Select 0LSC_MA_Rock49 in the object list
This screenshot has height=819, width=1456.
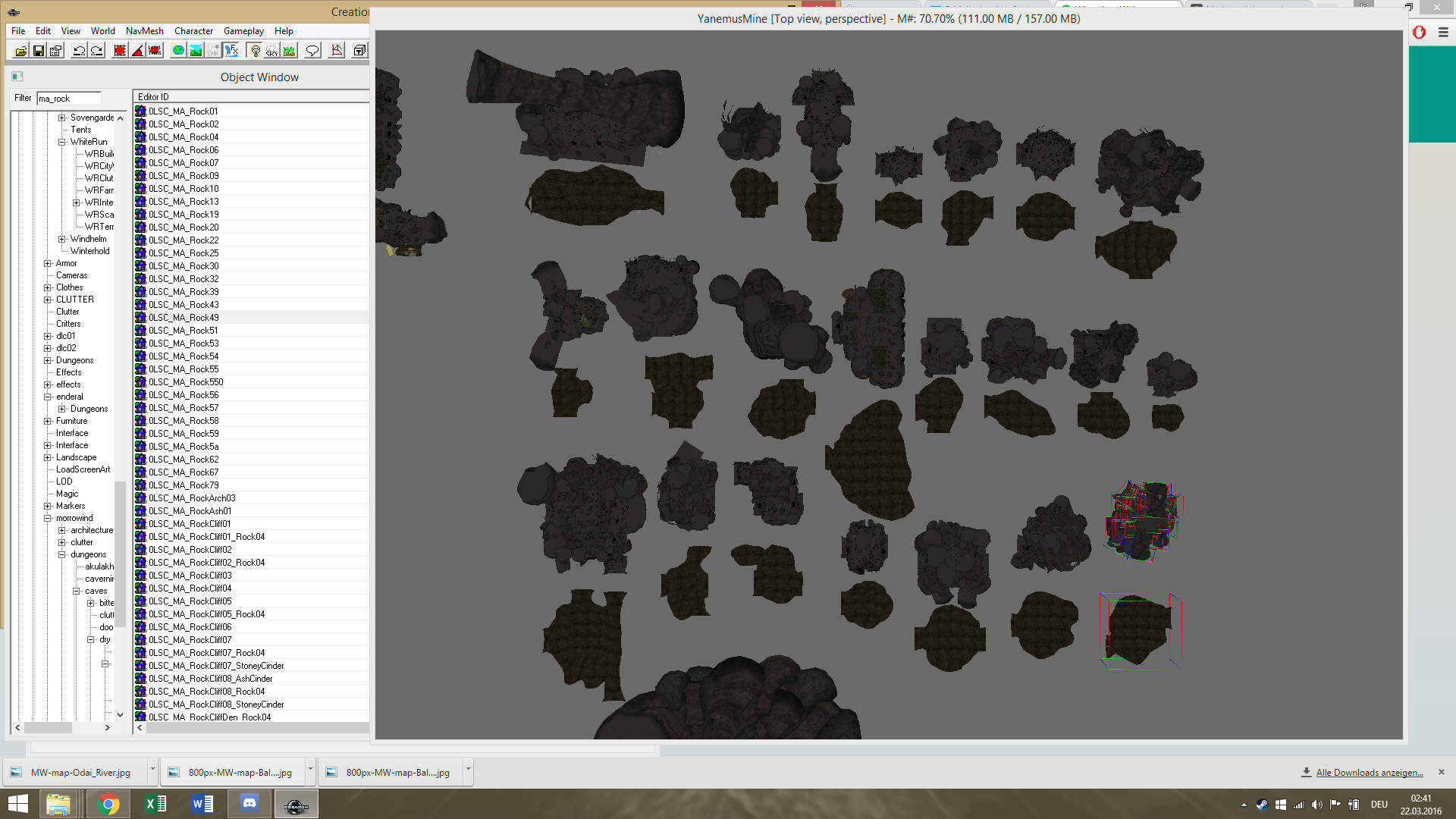click(x=184, y=318)
